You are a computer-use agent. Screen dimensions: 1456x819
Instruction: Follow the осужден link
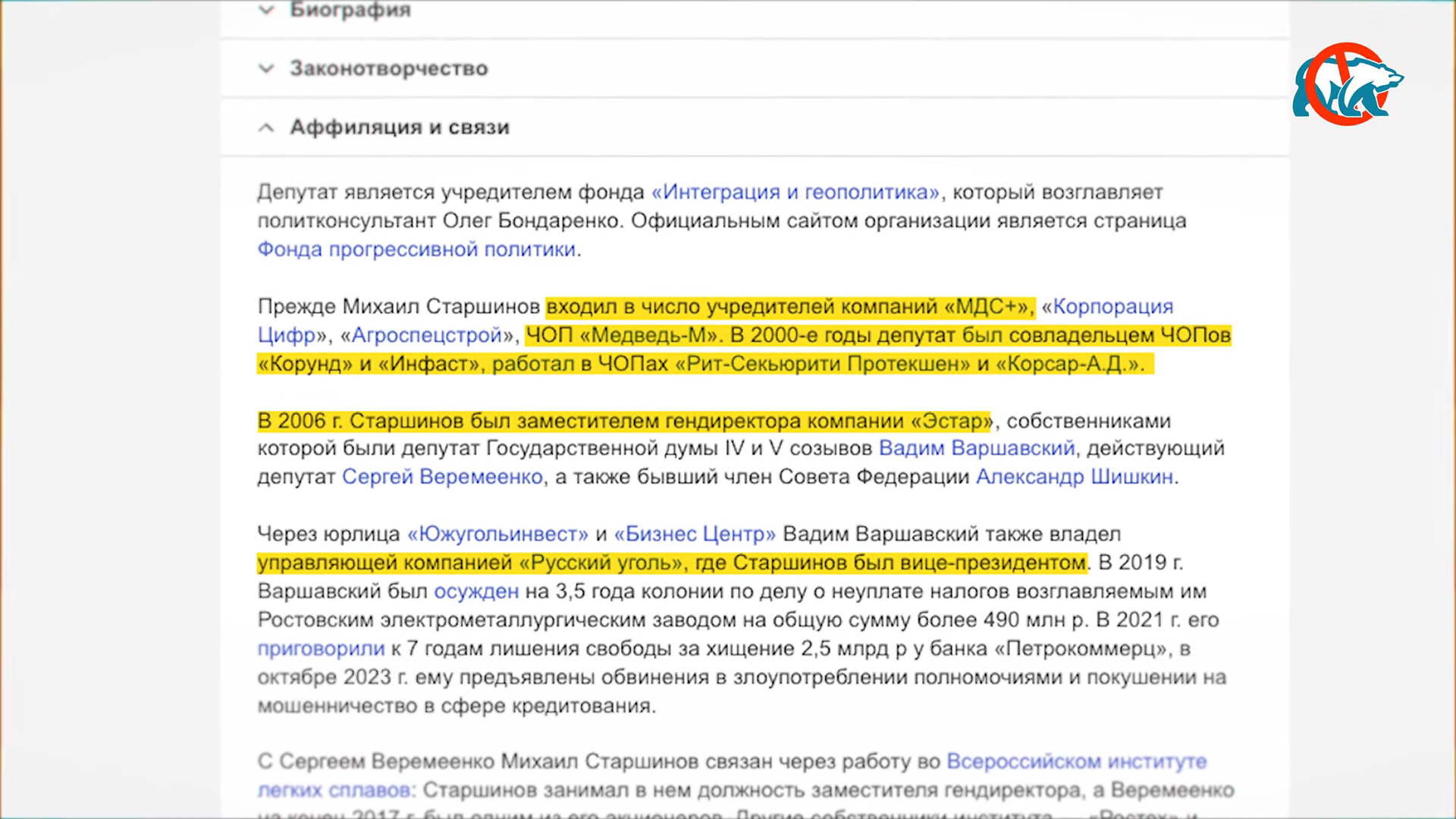476,591
